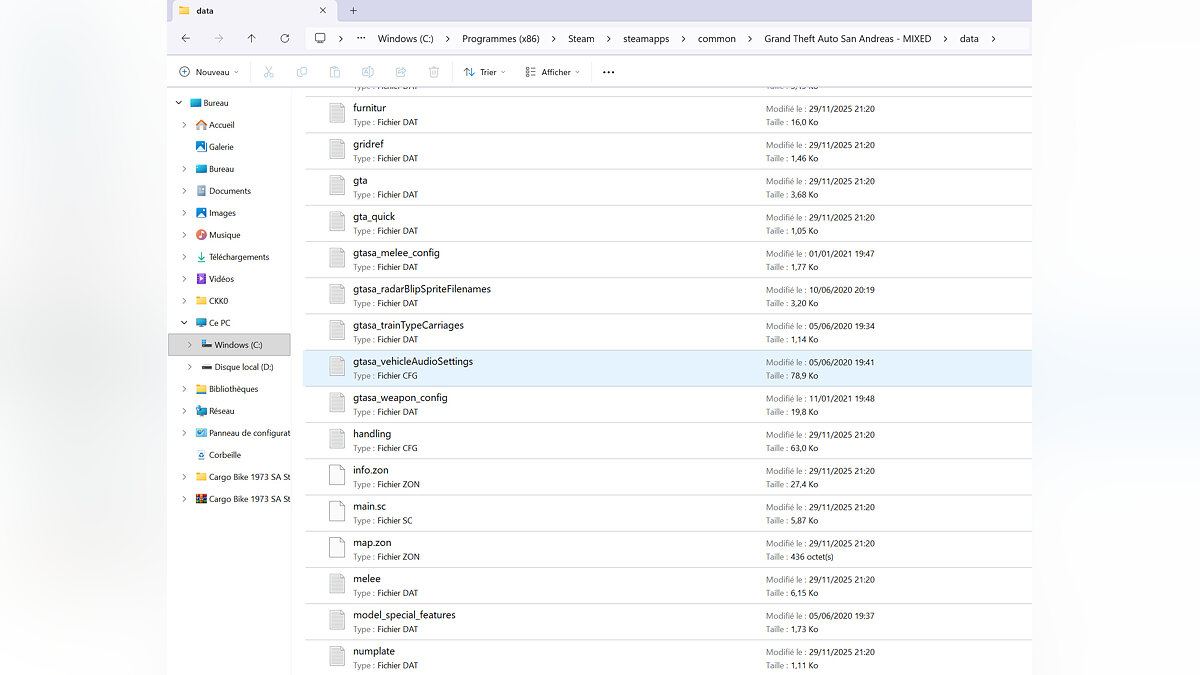The image size is (1200, 675).
Task: Navigate to steamapps in breadcrumb path
Action: pos(646,39)
